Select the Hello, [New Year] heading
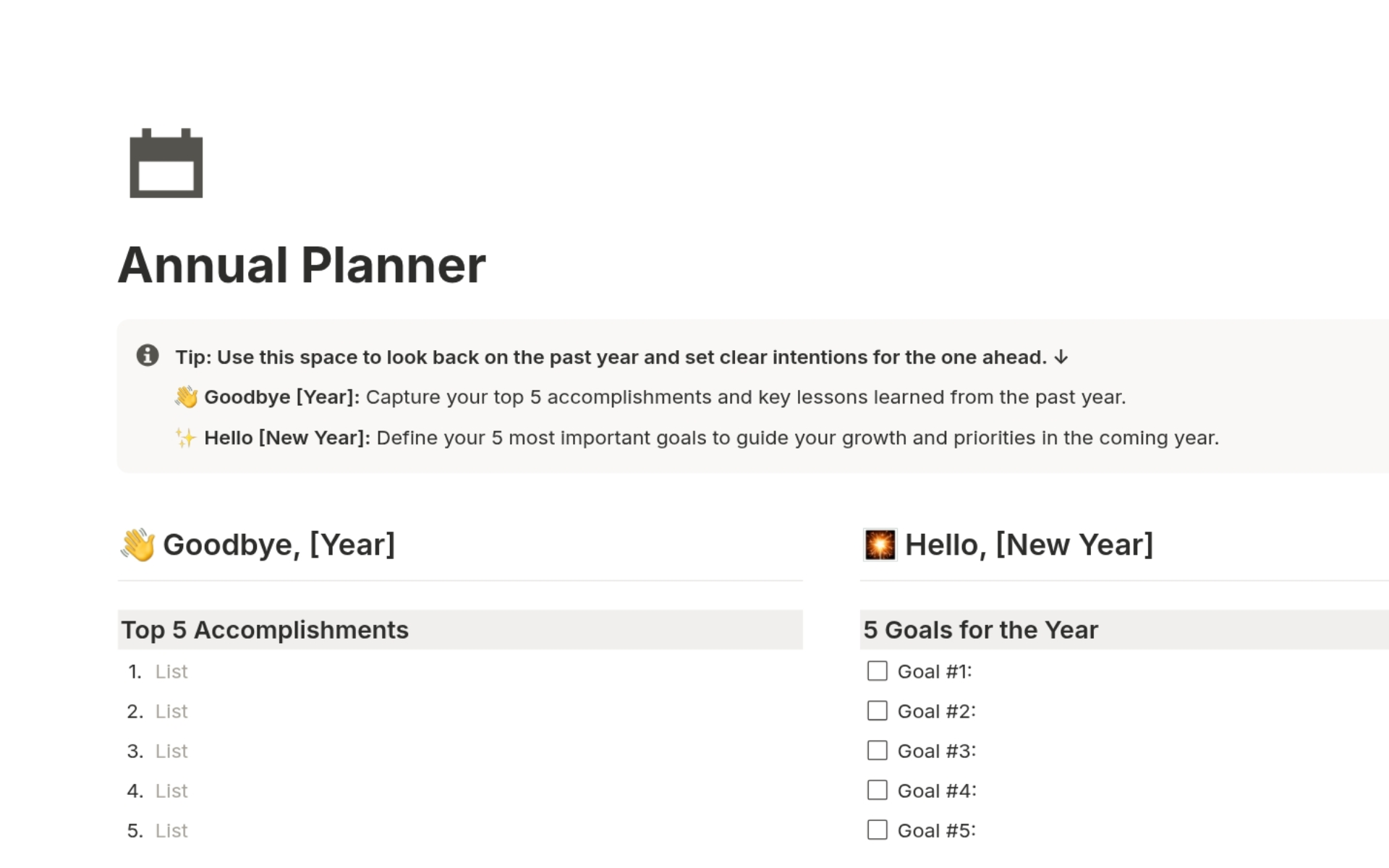 tap(1029, 544)
